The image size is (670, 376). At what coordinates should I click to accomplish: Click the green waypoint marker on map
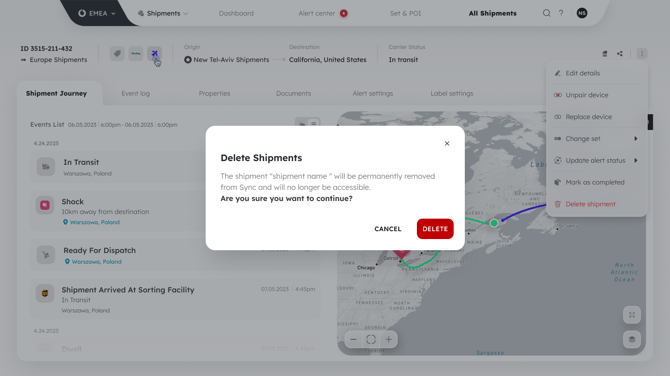click(x=494, y=223)
